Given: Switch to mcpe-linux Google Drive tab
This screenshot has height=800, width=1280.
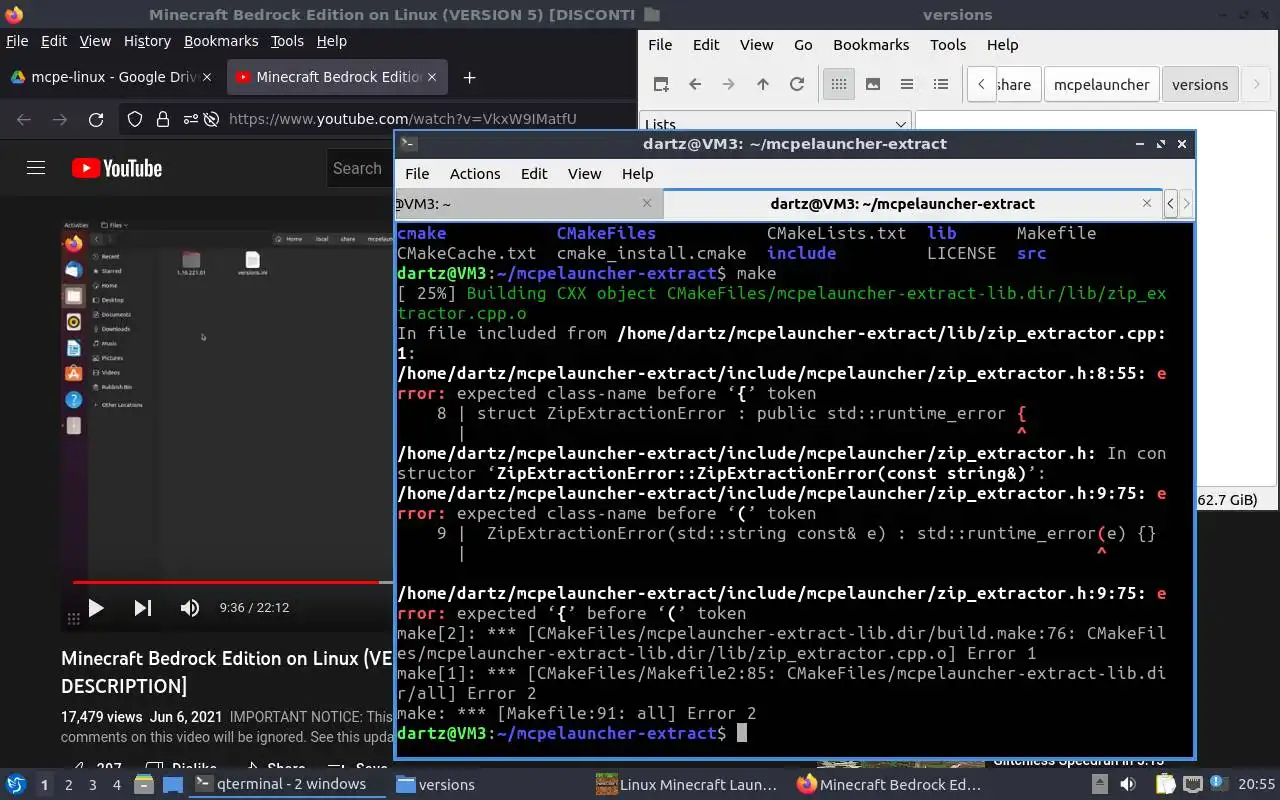Looking at the screenshot, I should coord(110,77).
